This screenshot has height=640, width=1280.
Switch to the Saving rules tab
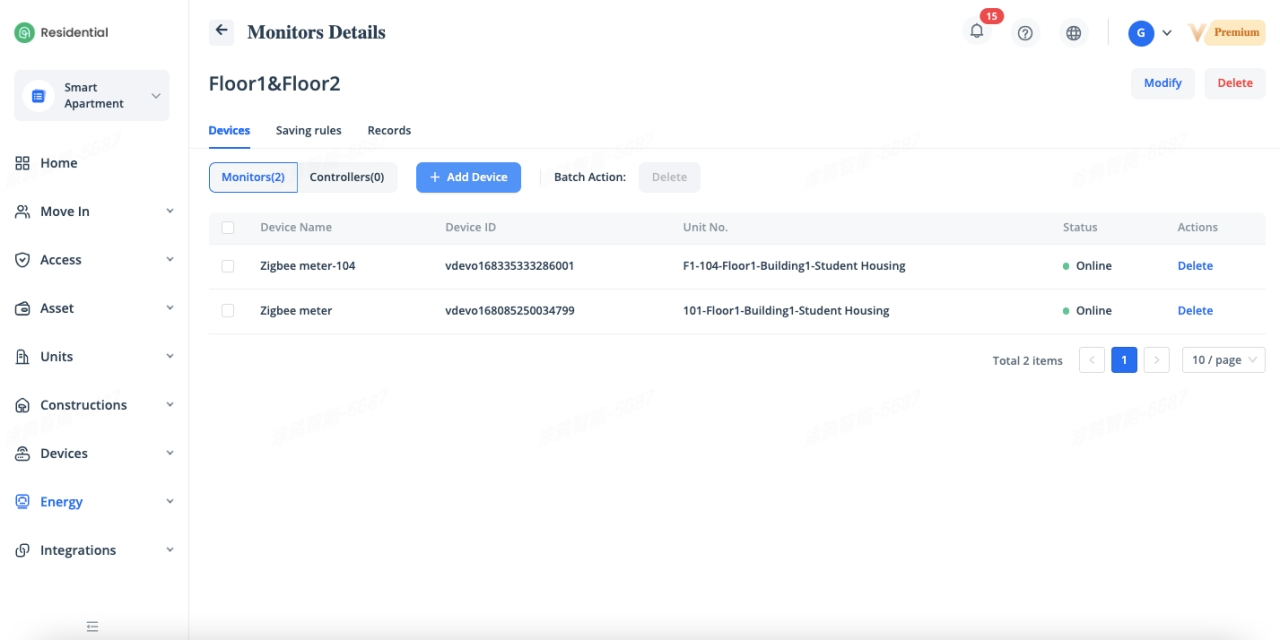(x=308, y=131)
